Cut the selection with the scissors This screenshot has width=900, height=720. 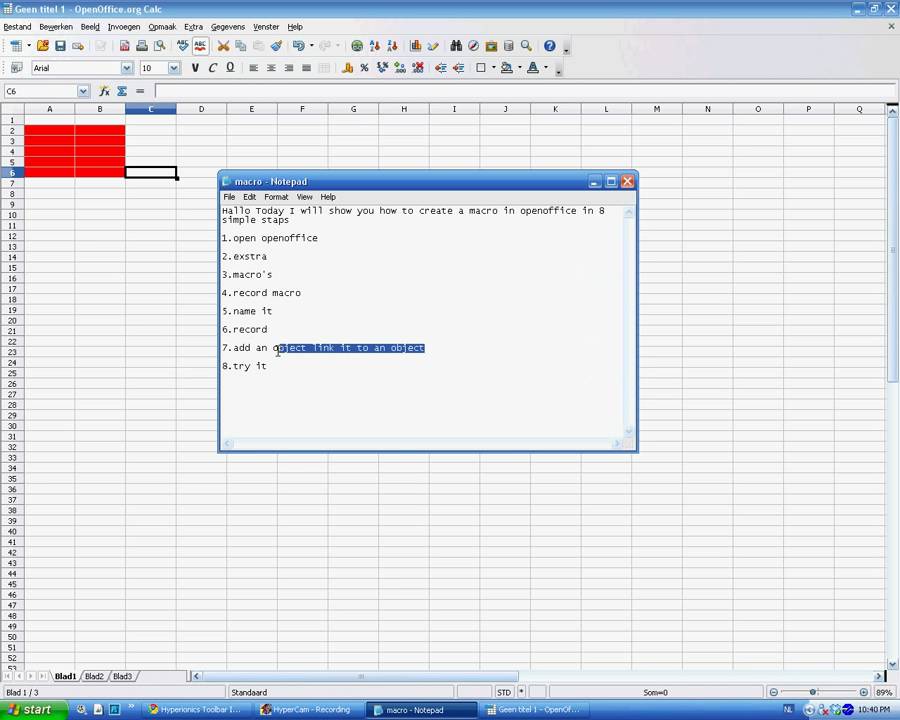[223, 46]
